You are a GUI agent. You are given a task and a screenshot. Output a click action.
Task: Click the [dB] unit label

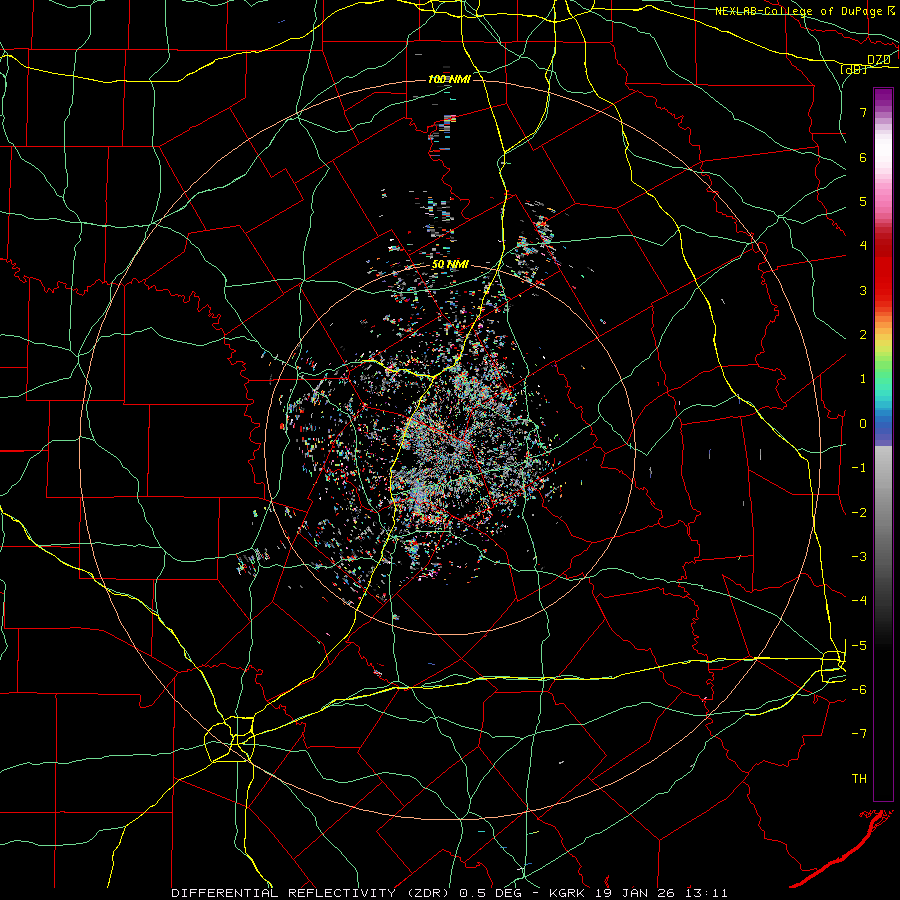854,69
